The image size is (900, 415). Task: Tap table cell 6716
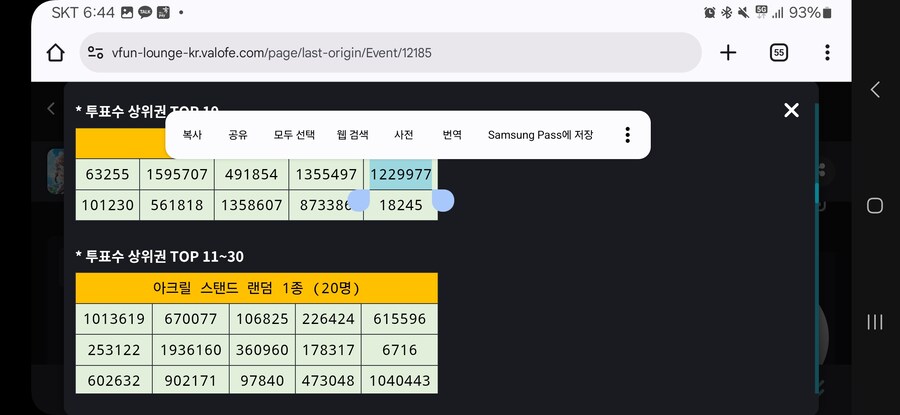399,350
